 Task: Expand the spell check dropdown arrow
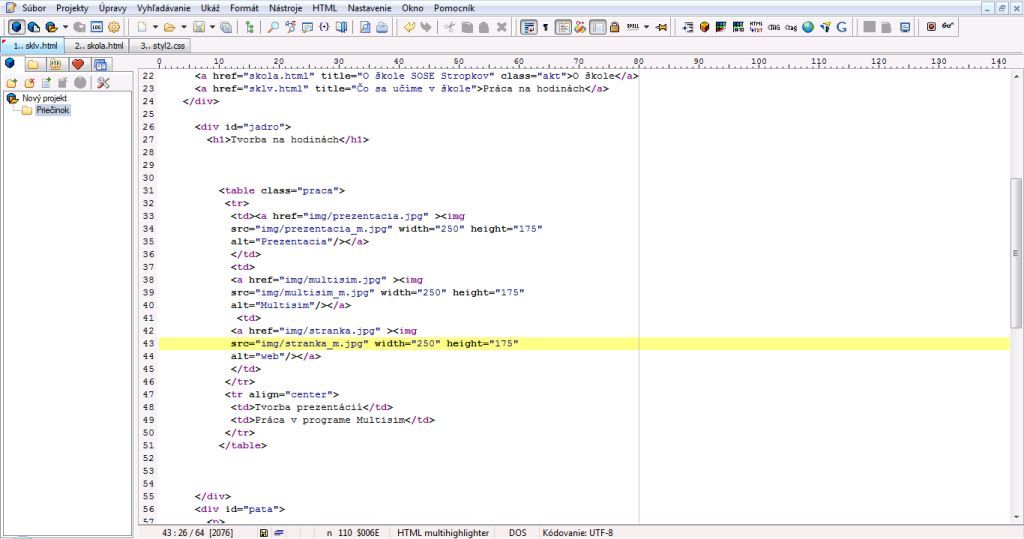tap(647, 27)
